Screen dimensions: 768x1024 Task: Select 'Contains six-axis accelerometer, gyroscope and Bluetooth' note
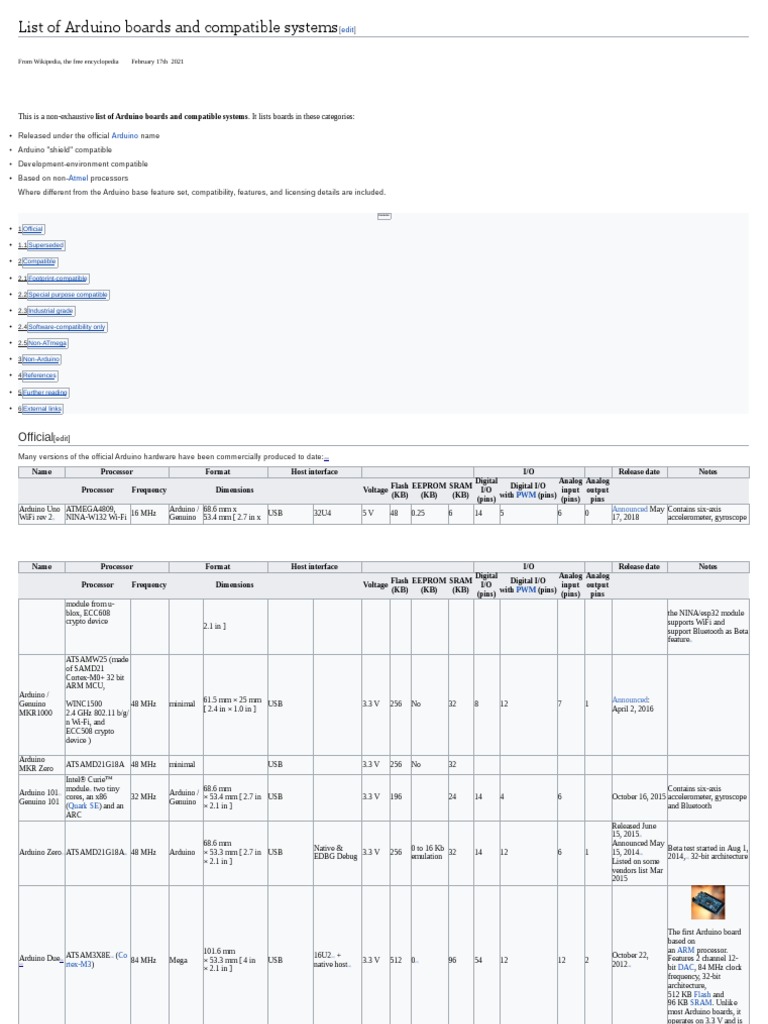707,797
